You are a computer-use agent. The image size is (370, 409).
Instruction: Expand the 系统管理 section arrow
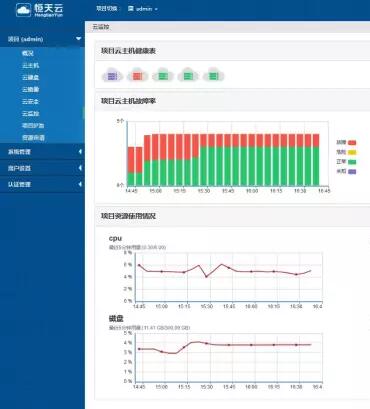[80, 152]
